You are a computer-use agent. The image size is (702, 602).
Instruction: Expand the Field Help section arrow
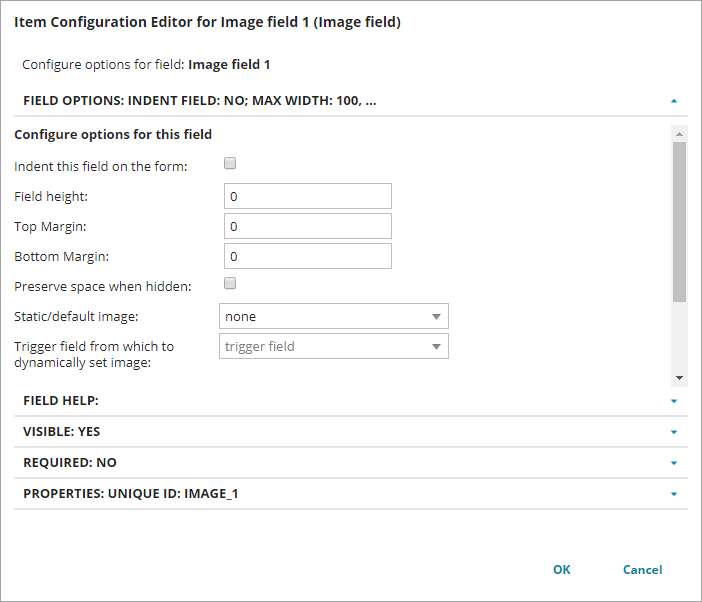tap(674, 401)
